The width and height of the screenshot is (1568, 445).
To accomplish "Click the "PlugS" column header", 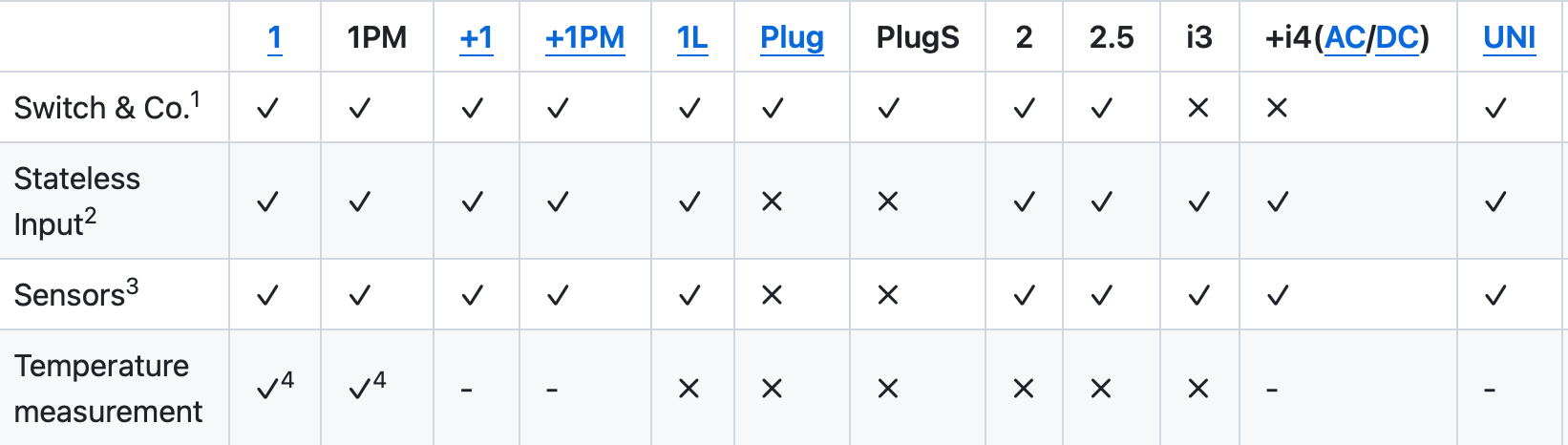I will [x=918, y=37].
